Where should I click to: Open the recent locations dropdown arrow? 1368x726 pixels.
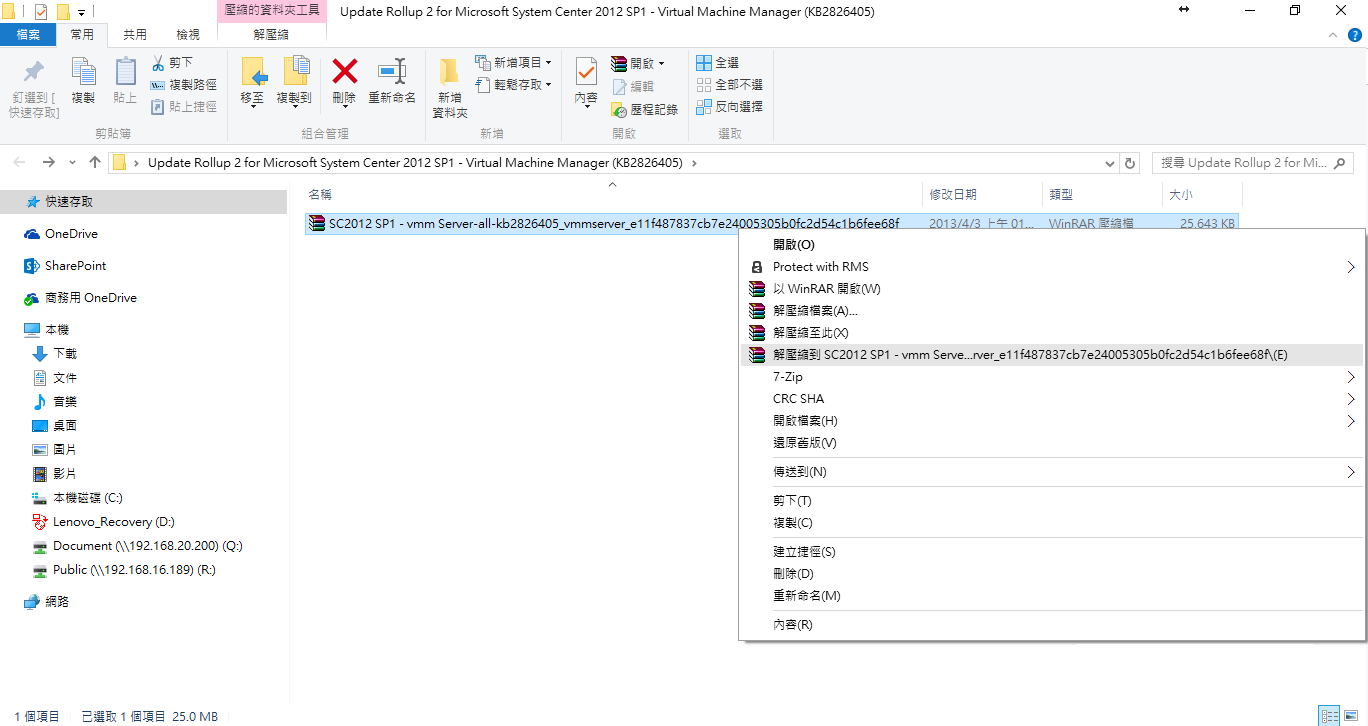tap(72, 163)
